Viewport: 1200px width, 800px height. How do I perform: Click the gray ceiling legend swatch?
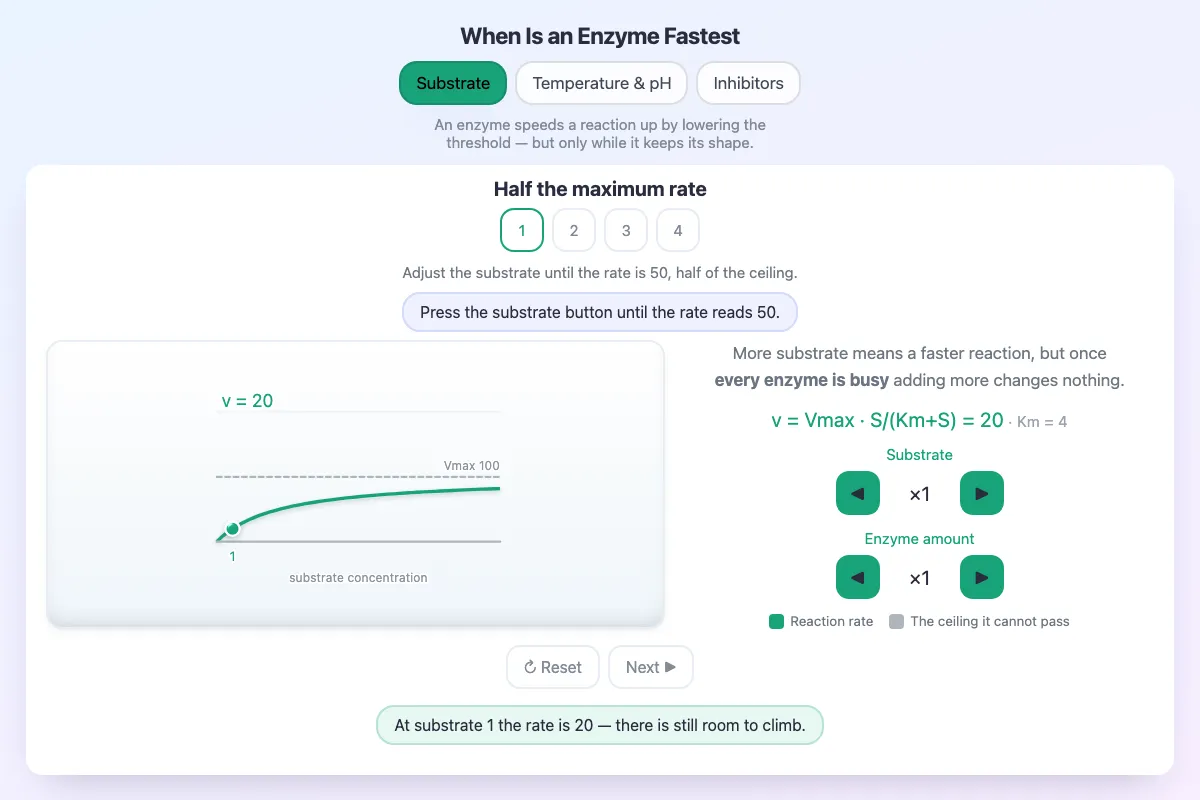[x=897, y=621]
